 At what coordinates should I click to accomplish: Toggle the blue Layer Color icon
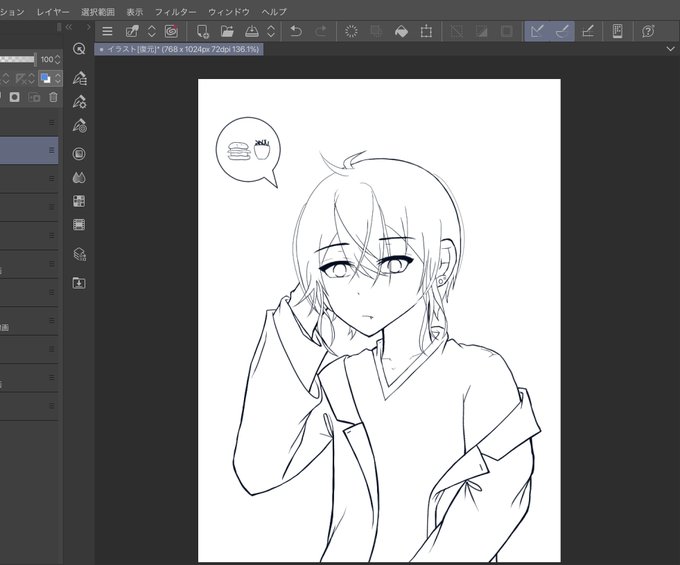[45, 78]
